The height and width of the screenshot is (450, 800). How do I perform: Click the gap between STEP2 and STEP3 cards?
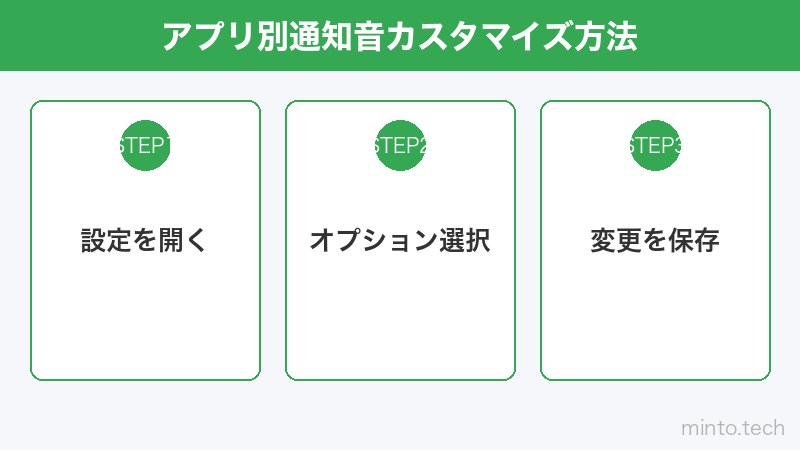click(528, 240)
